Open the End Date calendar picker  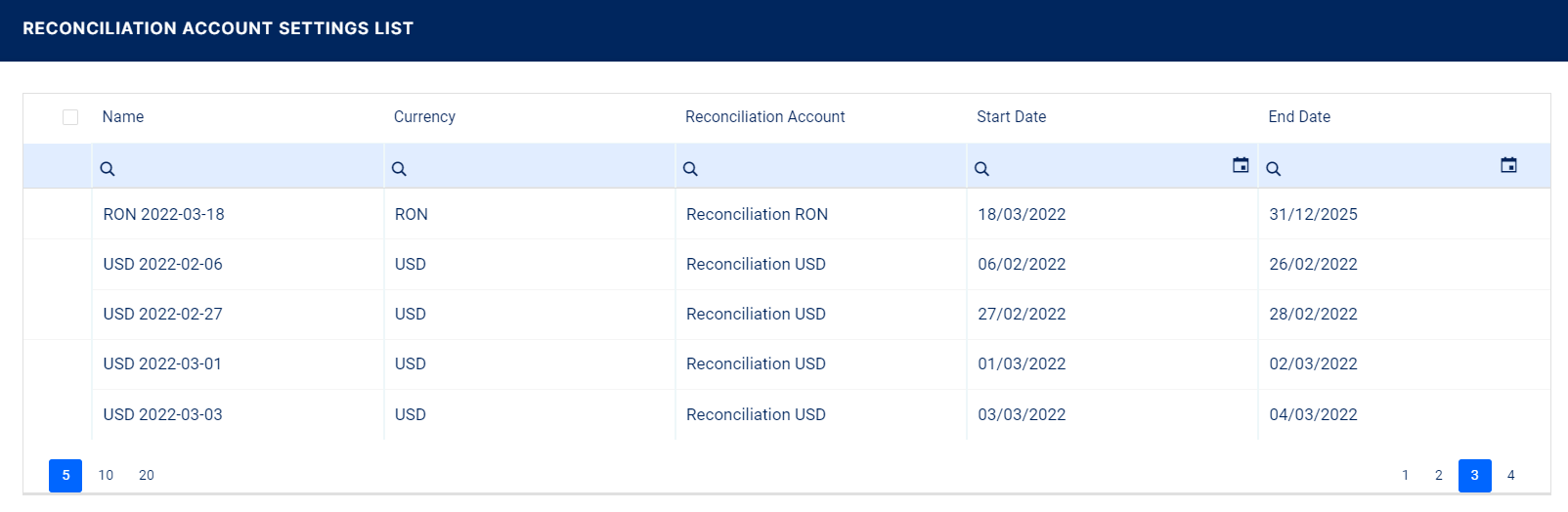(1508, 165)
